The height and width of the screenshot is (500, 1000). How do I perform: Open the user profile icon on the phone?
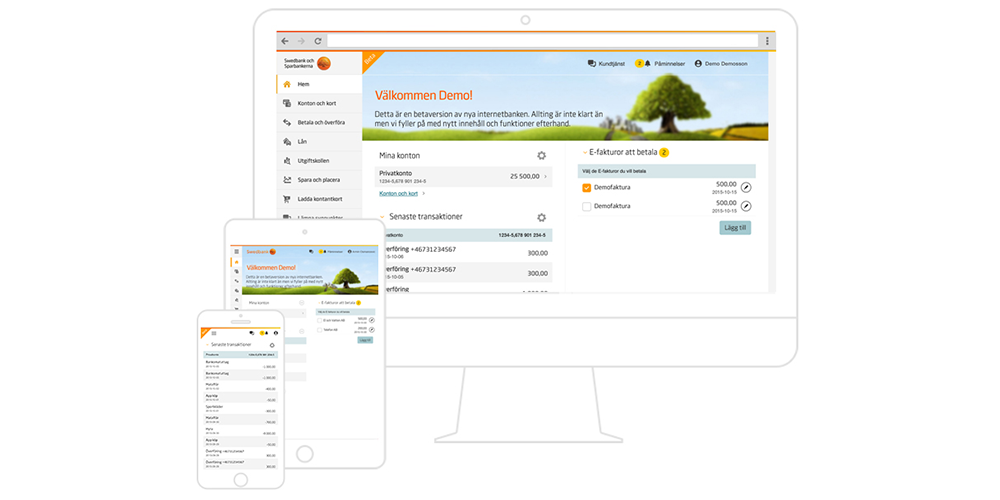tap(276, 333)
